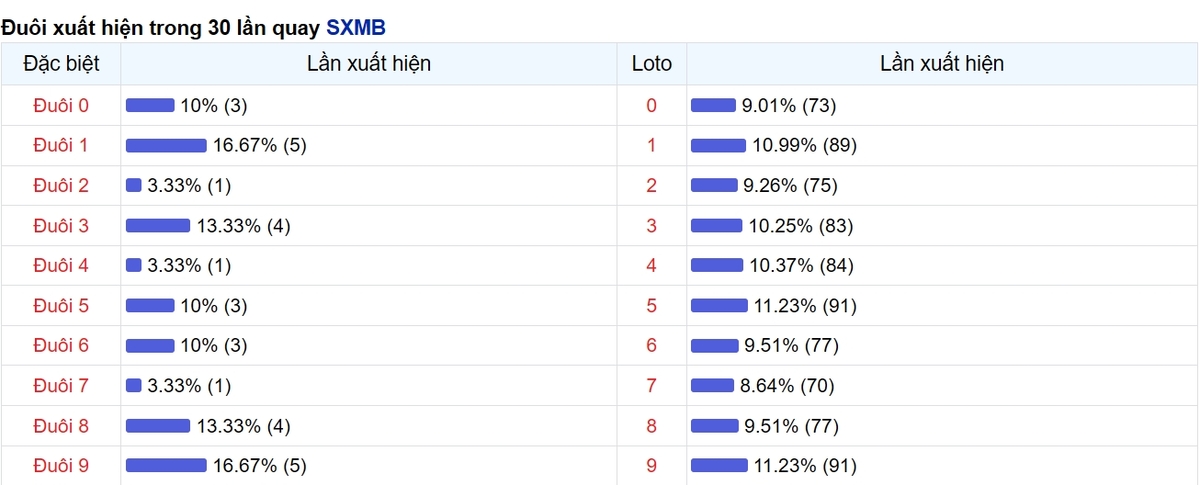Click the right Lần xuất hiện header

(x=942, y=64)
